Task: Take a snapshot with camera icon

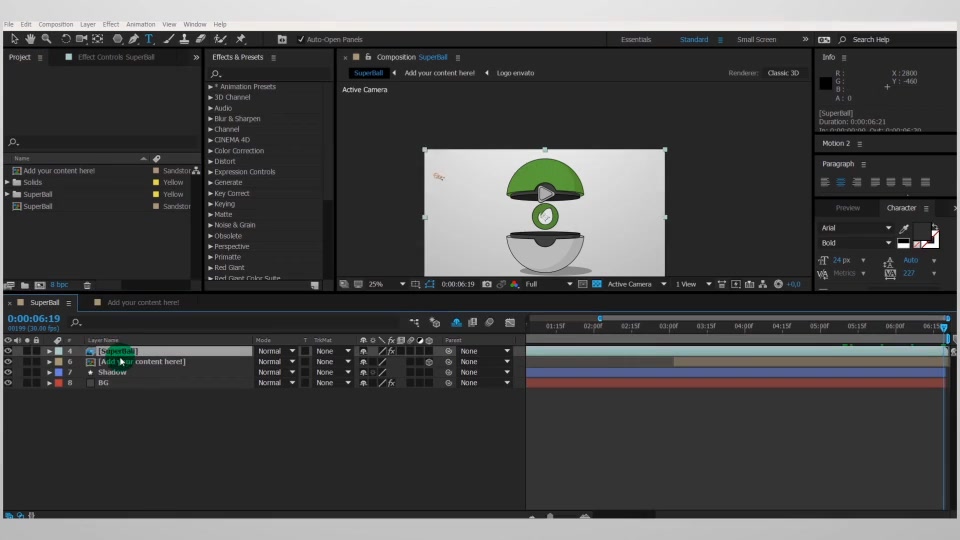Action: point(487,284)
